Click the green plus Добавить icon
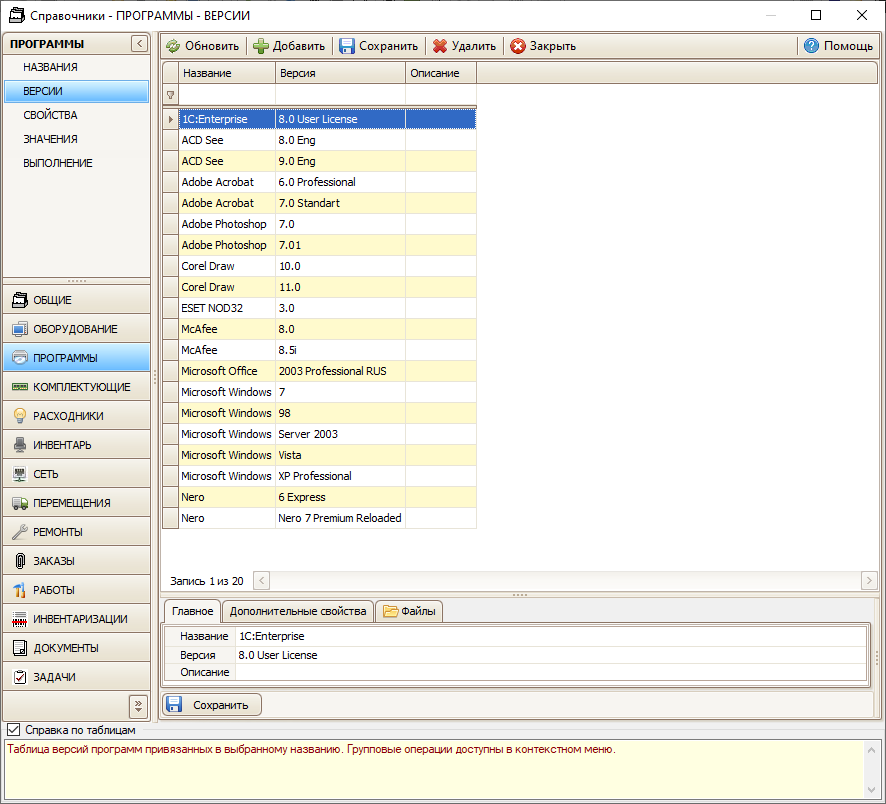The width and height of the screenshot is (886, 804). (x=260, y=46)
